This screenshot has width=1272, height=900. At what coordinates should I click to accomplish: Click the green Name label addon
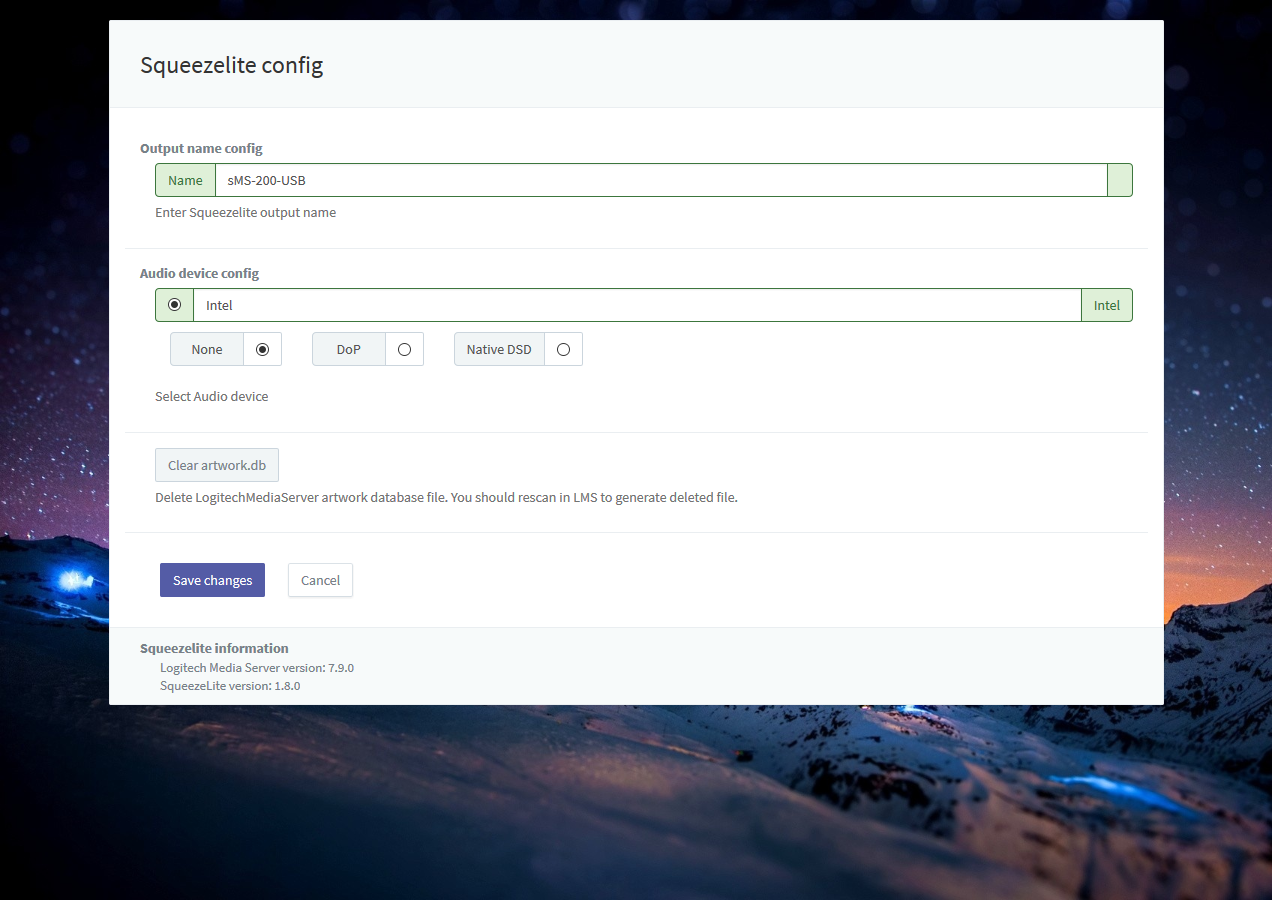click(x=185, y=180)
